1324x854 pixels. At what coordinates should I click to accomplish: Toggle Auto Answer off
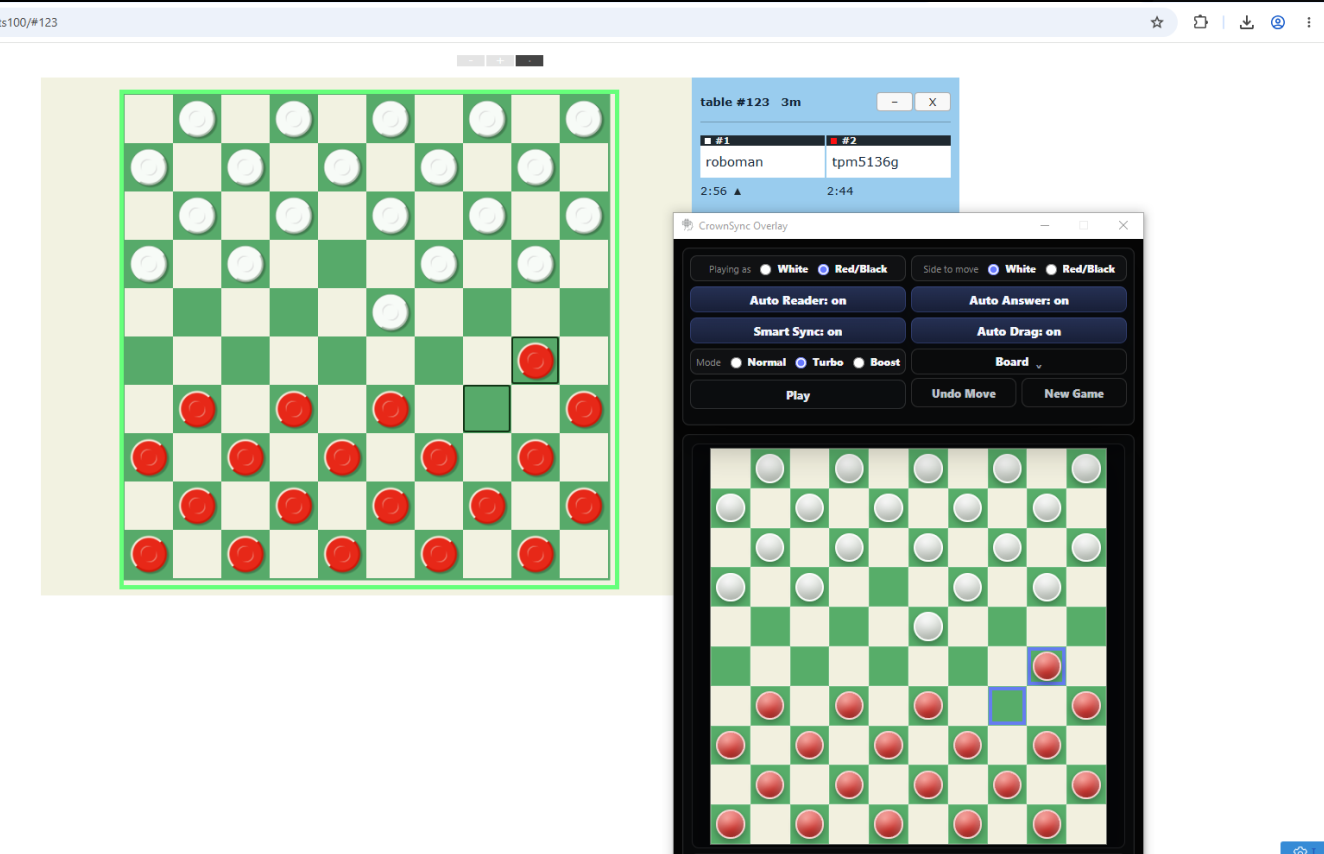point(1019,300)
